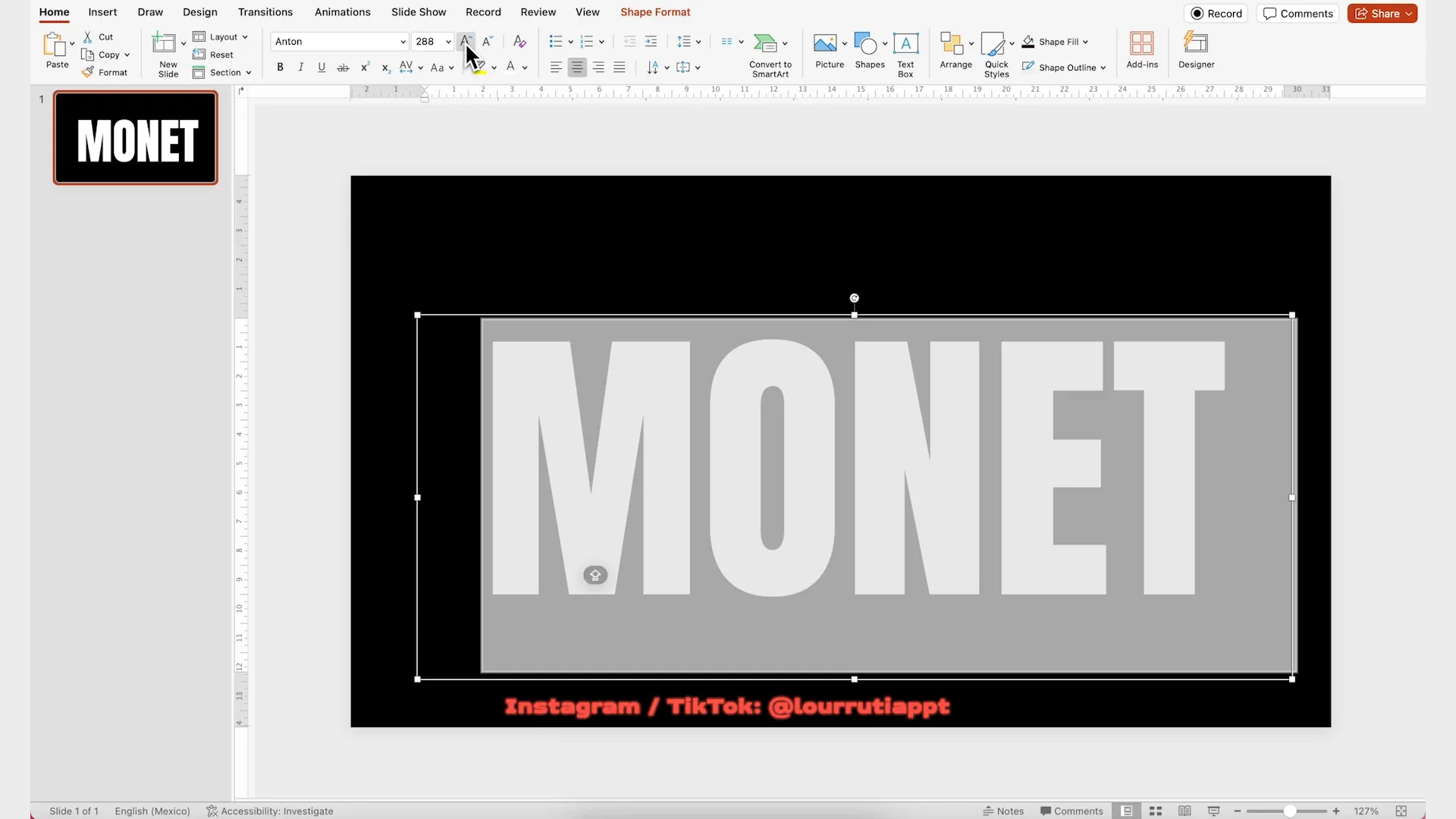Toggle Underline formatting
This screenshot has width=1456, height=819.
point(322,67)
